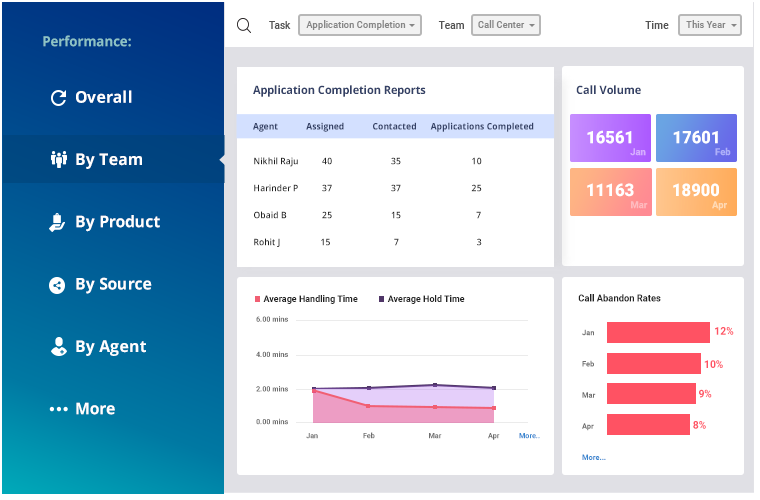Image resolution: width=760 pixels, height=500 pixels.
Task: Click the Average Hold Time legend swatch
Action: click(381, 299)
